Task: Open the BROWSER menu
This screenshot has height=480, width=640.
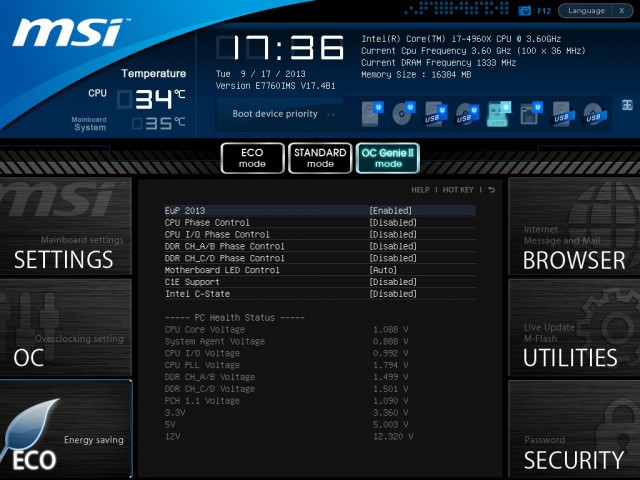Action: [574, 226]
